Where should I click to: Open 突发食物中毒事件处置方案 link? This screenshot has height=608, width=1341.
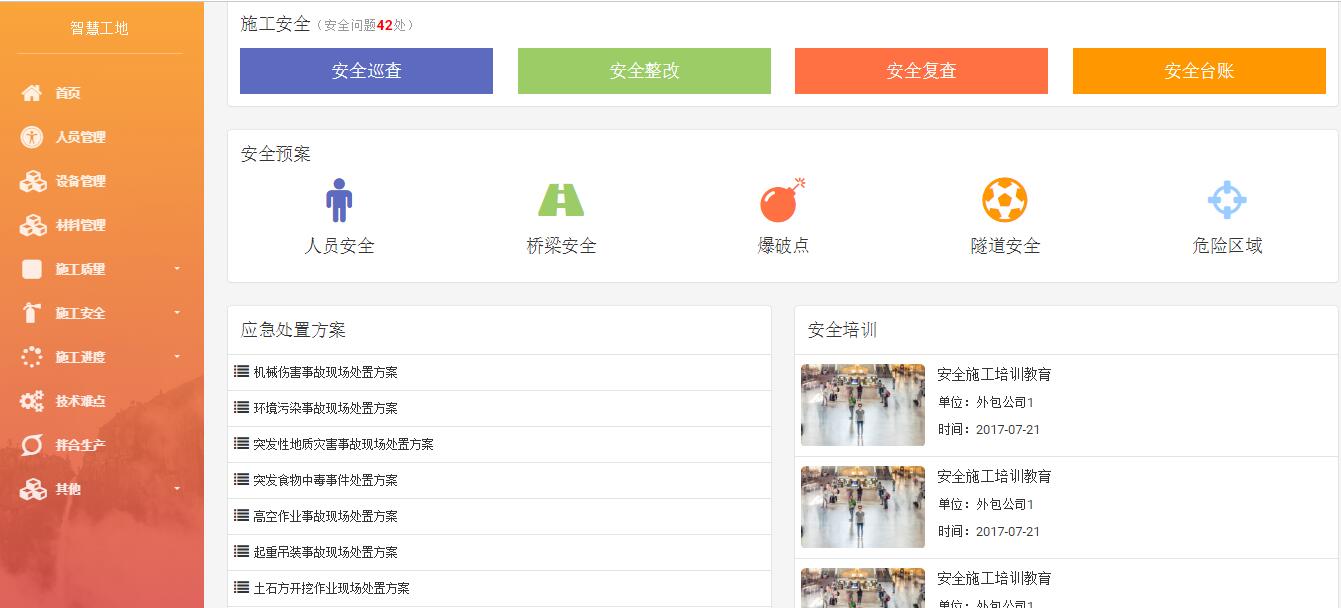pyautogui.click(x=325, y=480)
